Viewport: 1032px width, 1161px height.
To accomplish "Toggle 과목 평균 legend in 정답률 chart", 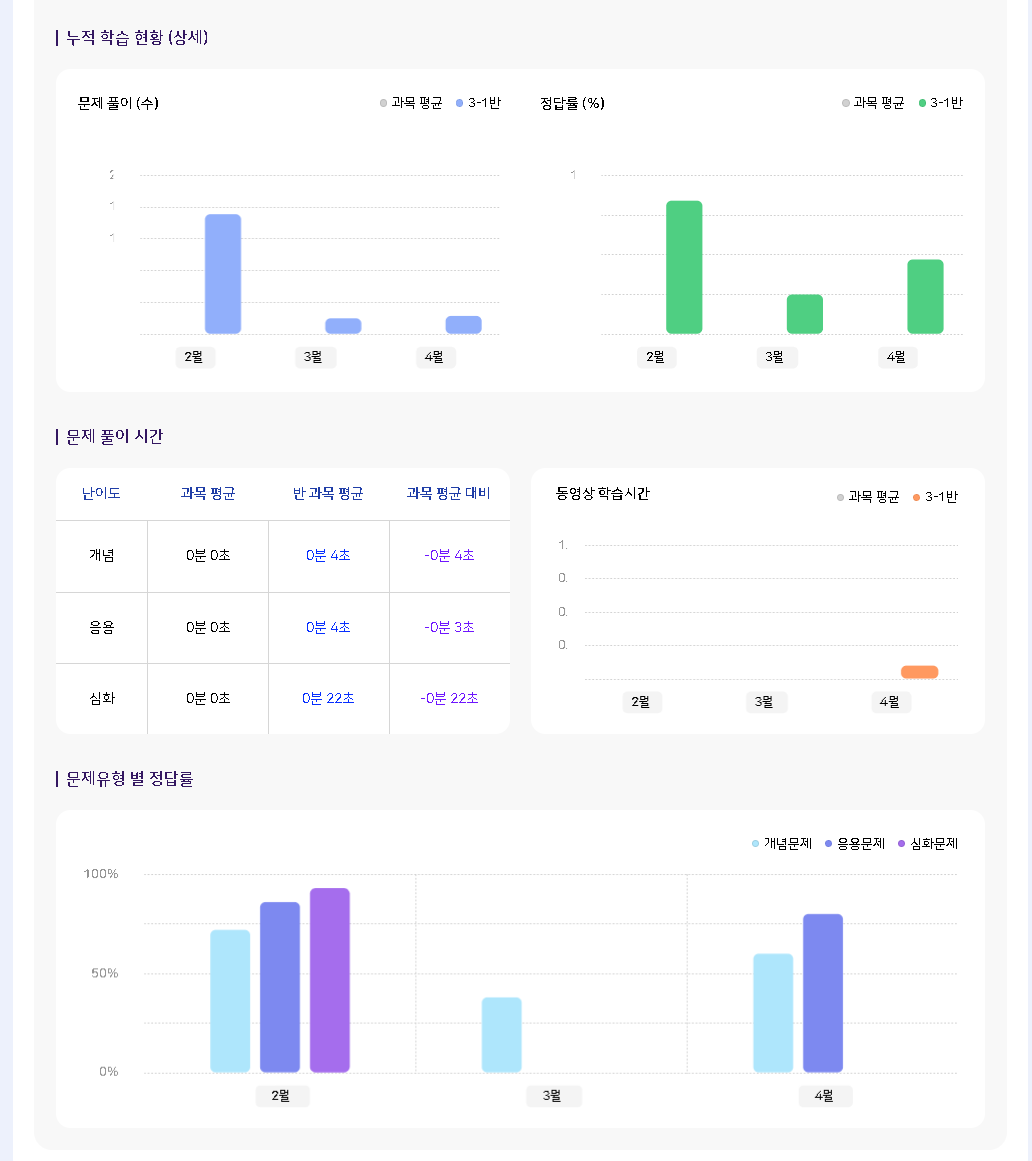I will point(873,103).
